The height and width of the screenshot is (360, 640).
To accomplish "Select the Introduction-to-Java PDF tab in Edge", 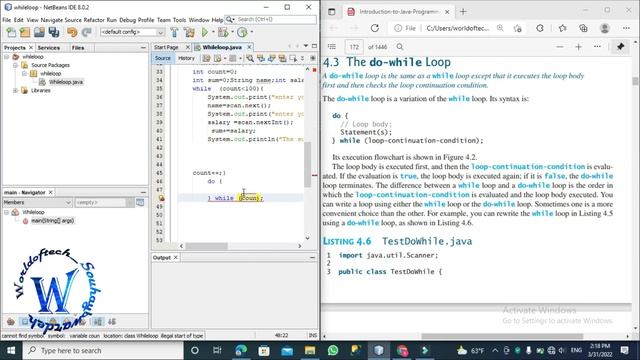I will (398, 12).
